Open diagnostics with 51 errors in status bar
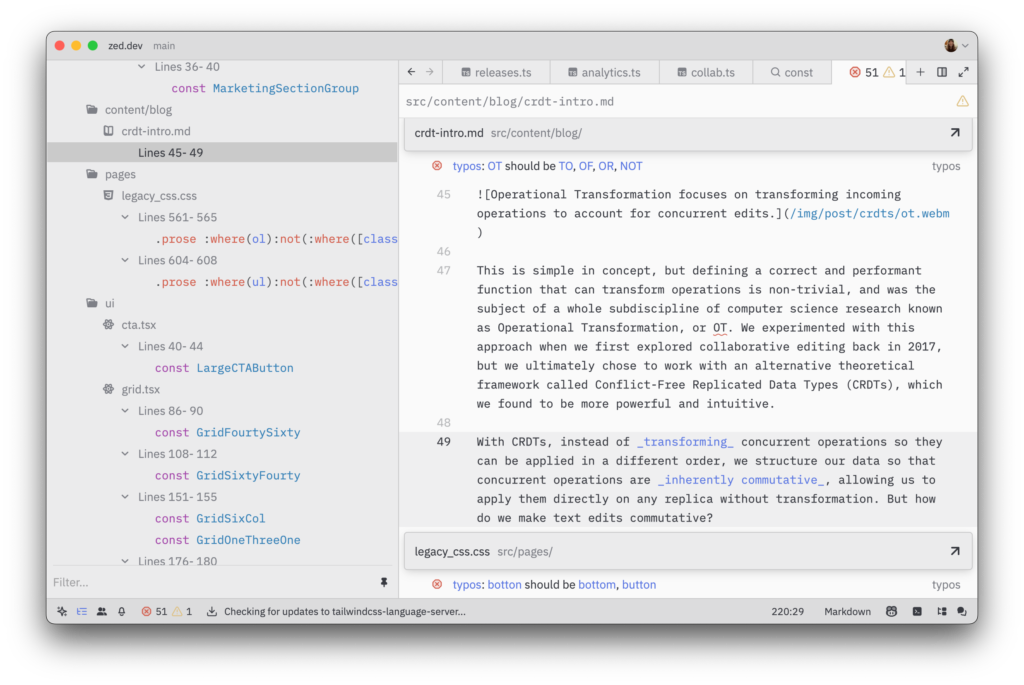1024x685 pixels. point(154,611)
